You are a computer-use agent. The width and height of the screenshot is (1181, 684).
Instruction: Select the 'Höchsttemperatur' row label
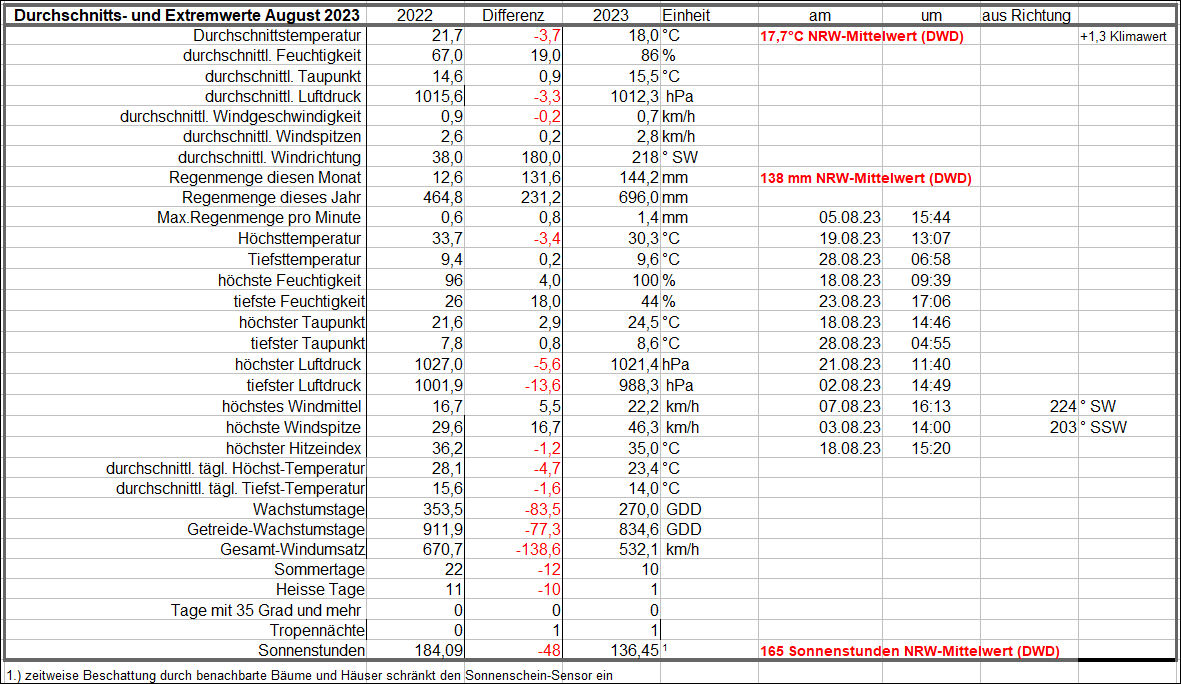tap(300, 239)
